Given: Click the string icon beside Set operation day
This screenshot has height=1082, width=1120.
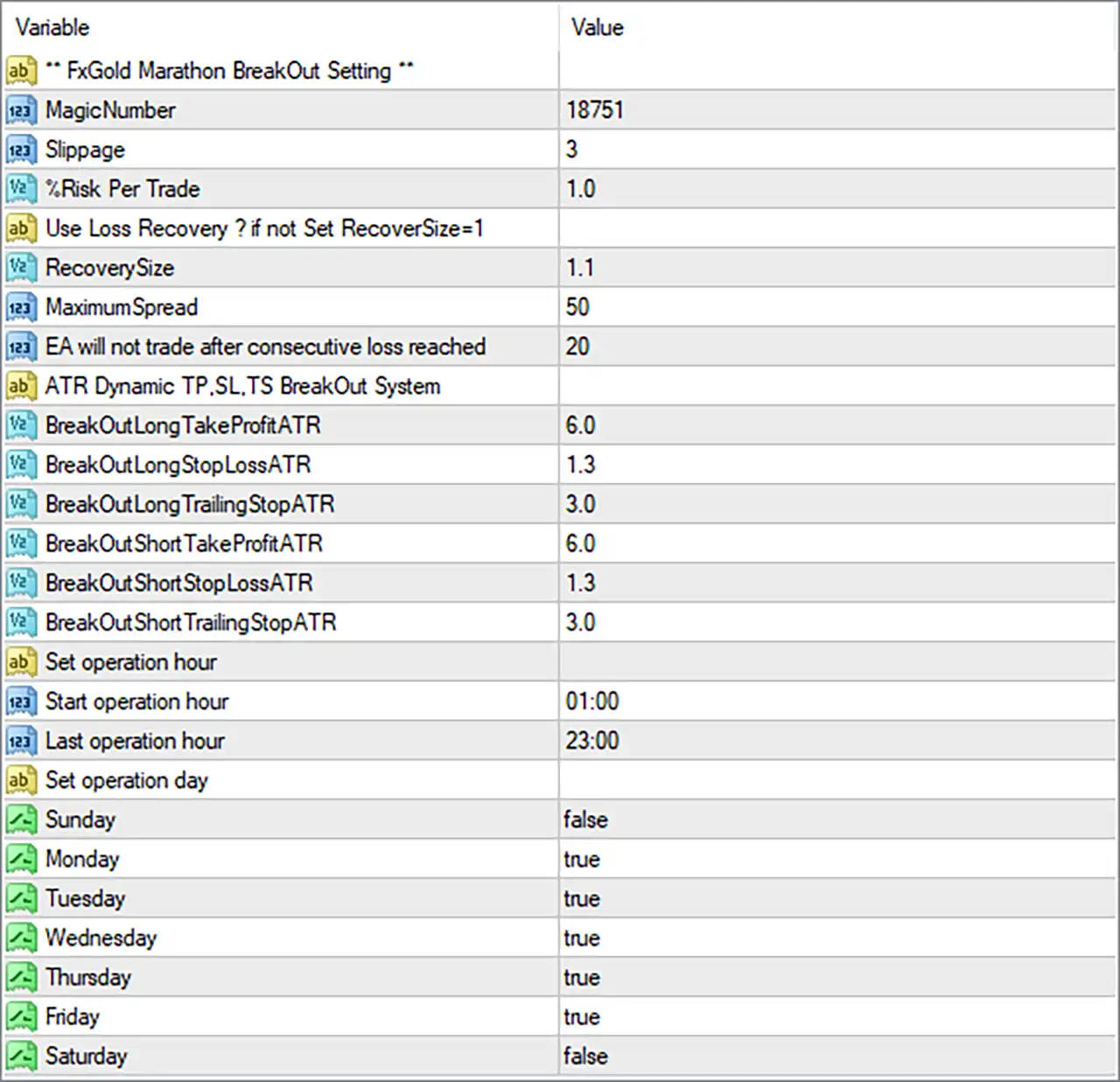Looking at the screenshot, I should (x=21, y=779).
